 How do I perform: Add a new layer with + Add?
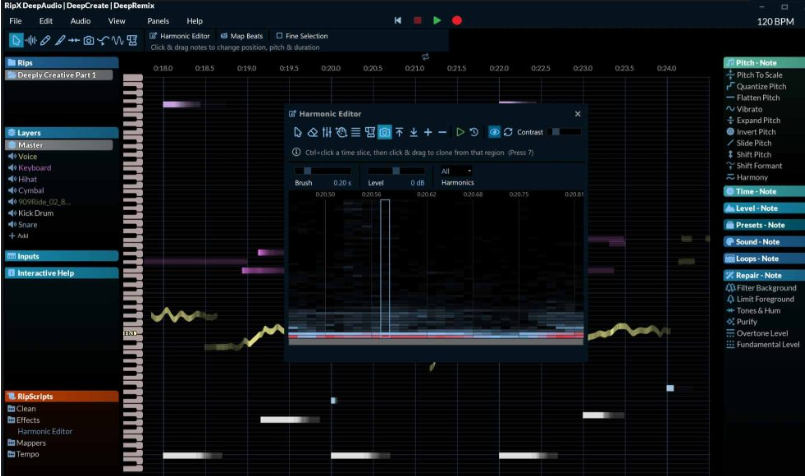tap(18, 236)
